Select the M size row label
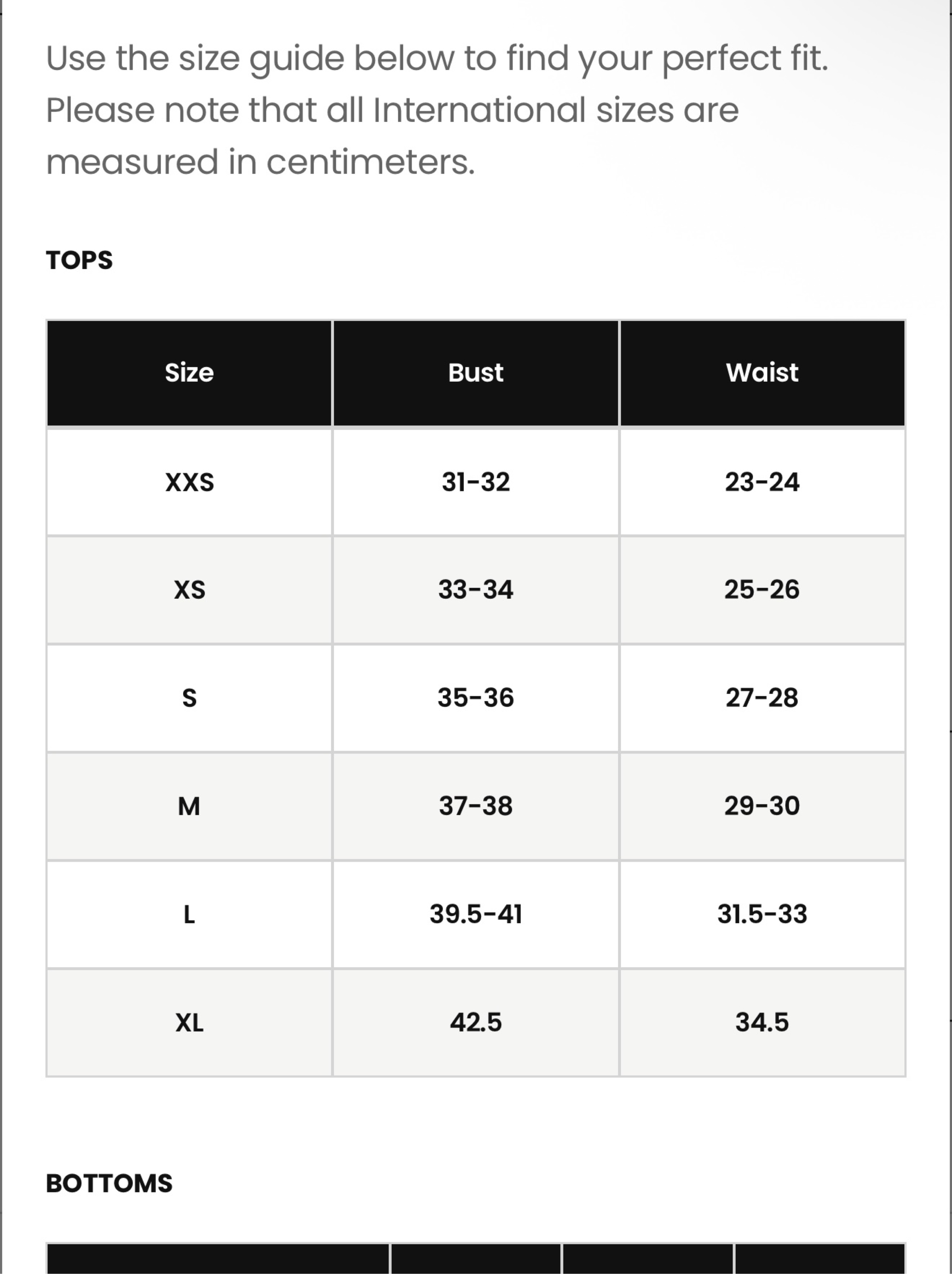 pos(189,806)
